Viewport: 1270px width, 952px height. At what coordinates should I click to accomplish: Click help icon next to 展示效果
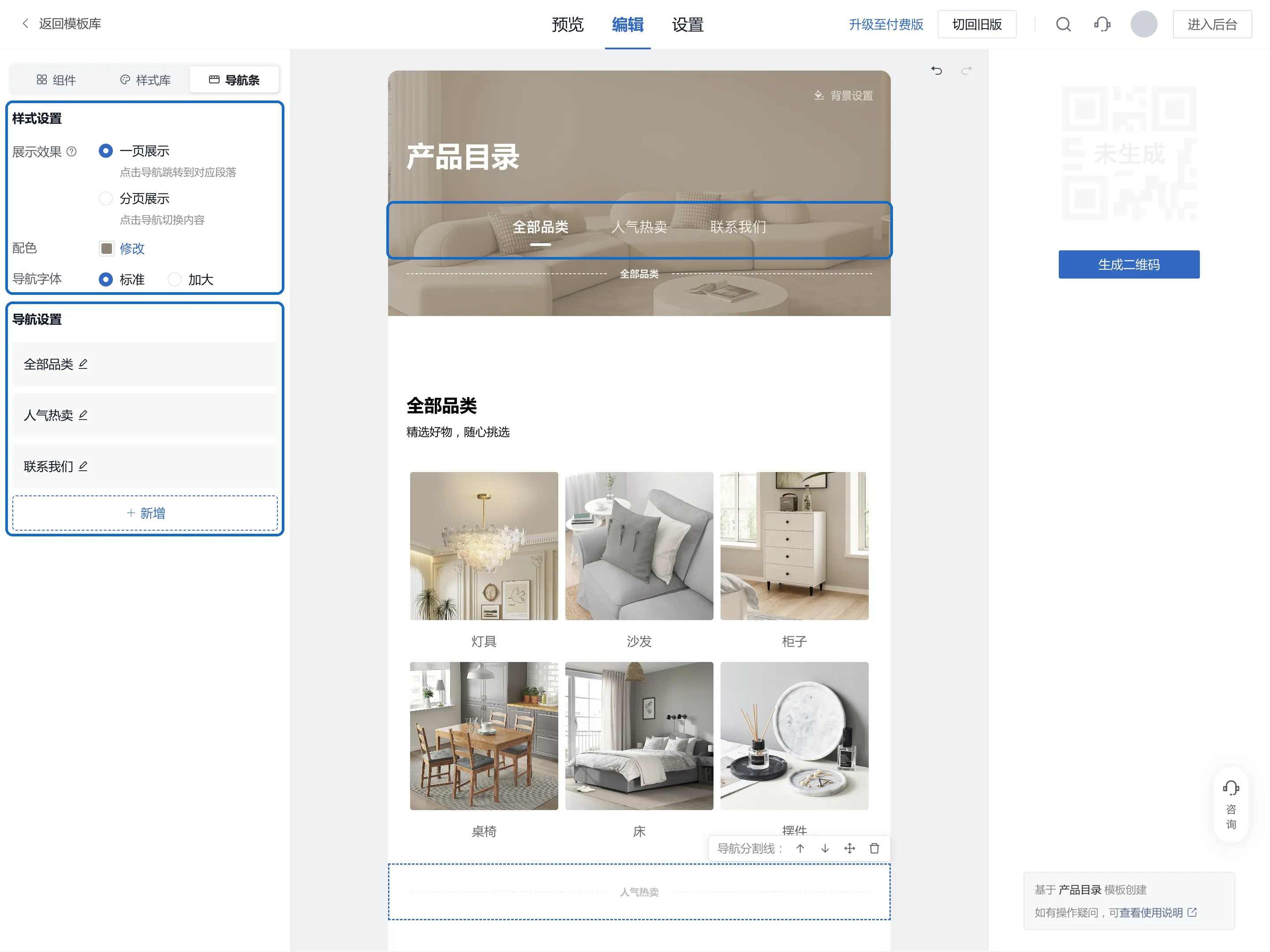point(71,152)
